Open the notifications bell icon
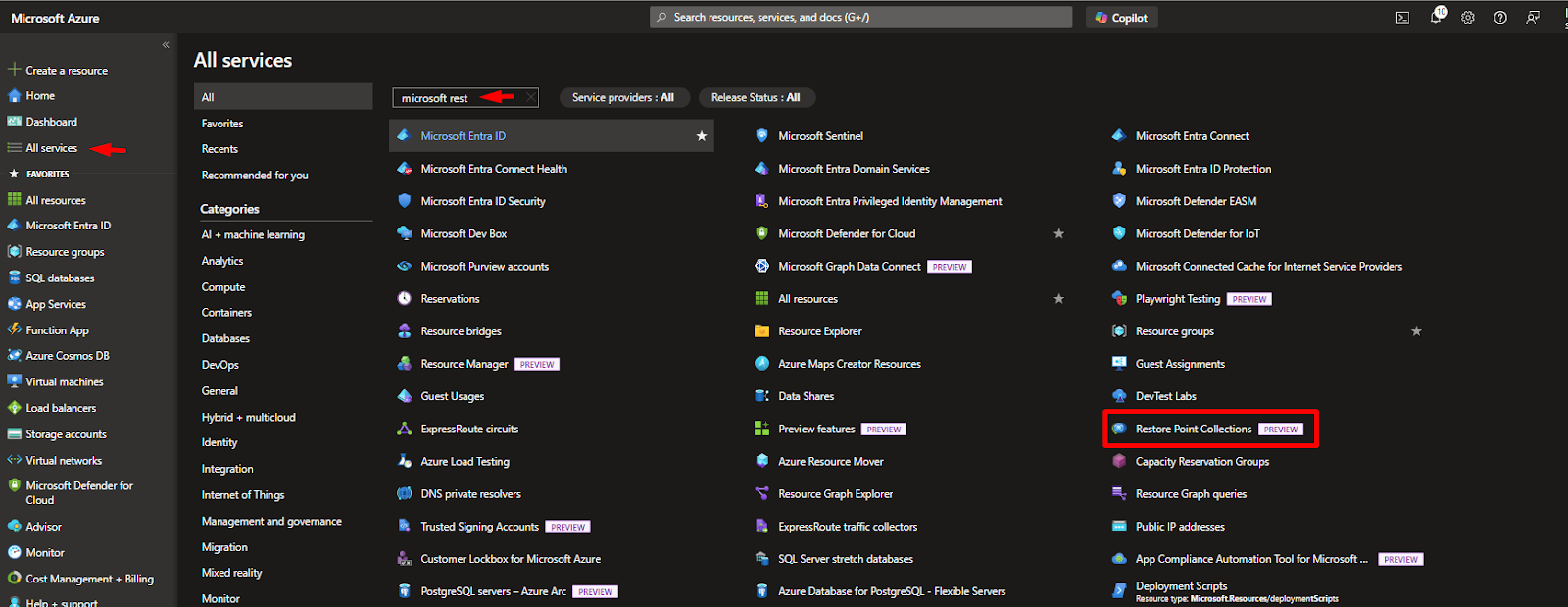Viewport: 1568px width, 607px height. [1436, 17]
